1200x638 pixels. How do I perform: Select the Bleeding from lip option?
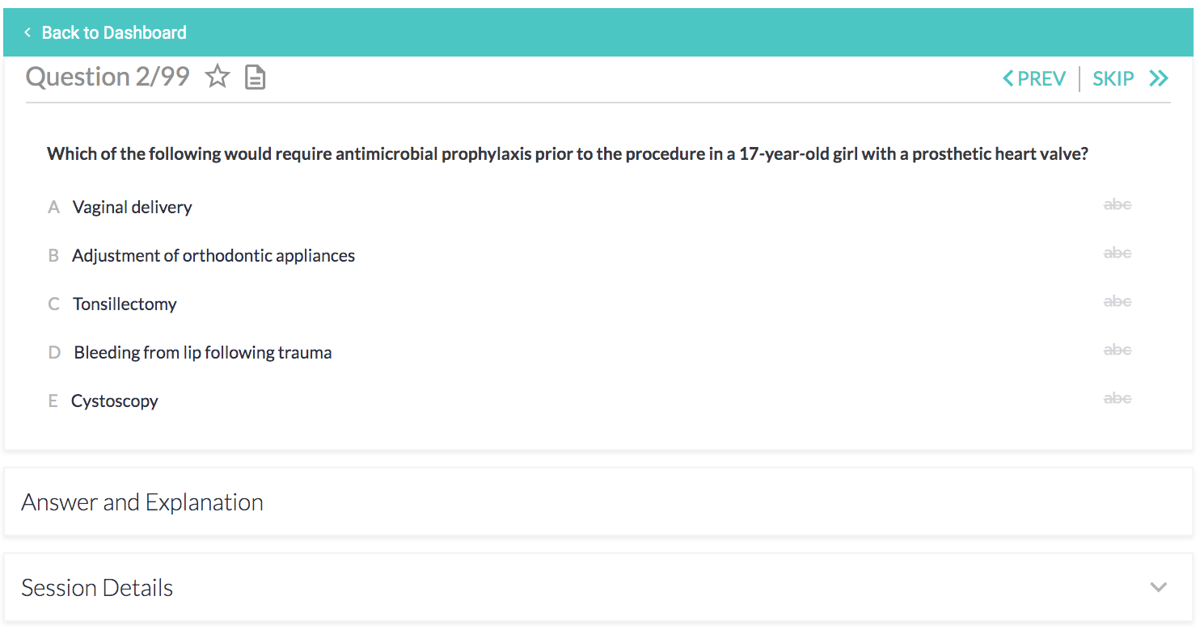202,352
